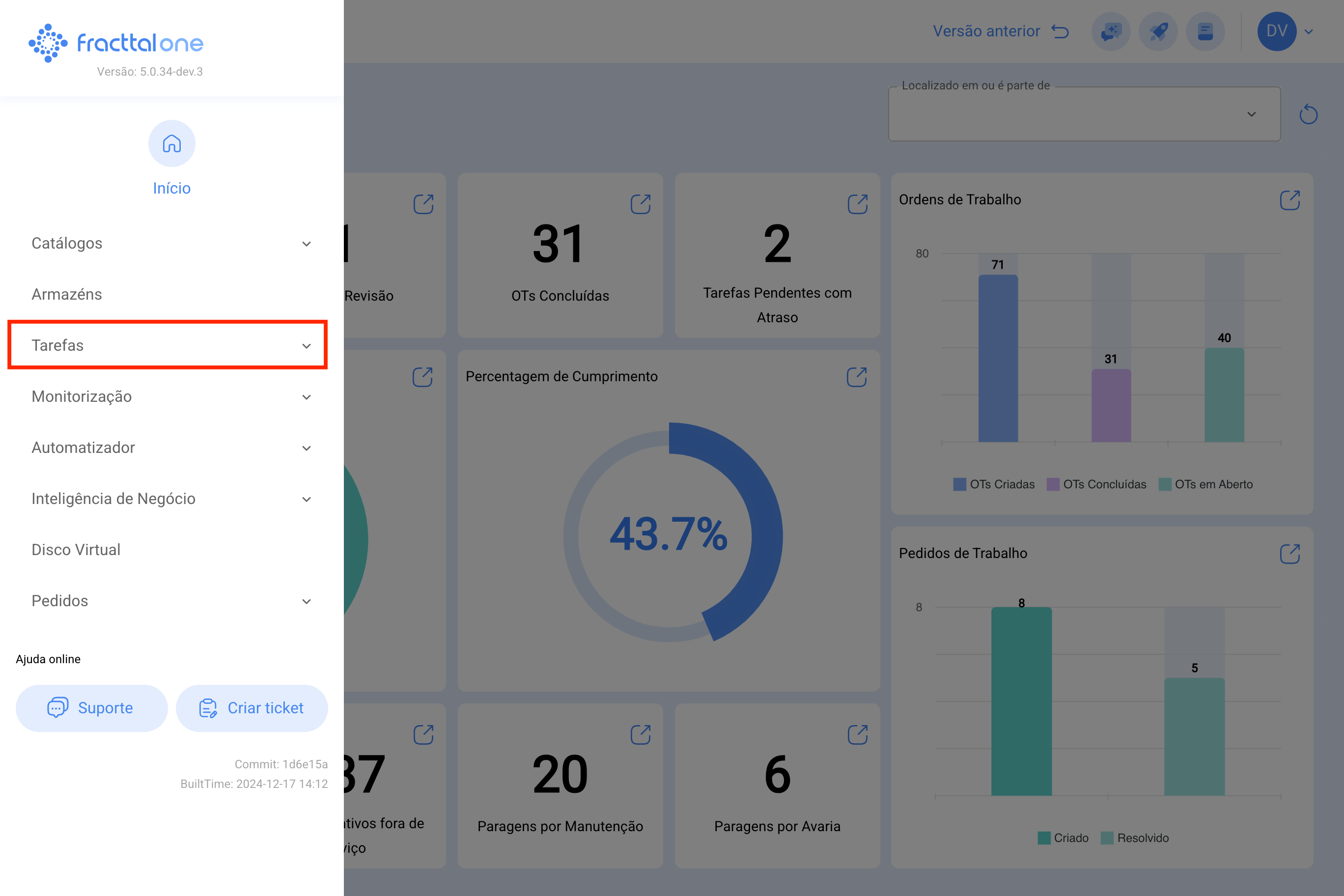This screenshot has height=896, width=1344.
Task: Click the Commit: 1d6e15a text
Action: [x=281, y=764]
